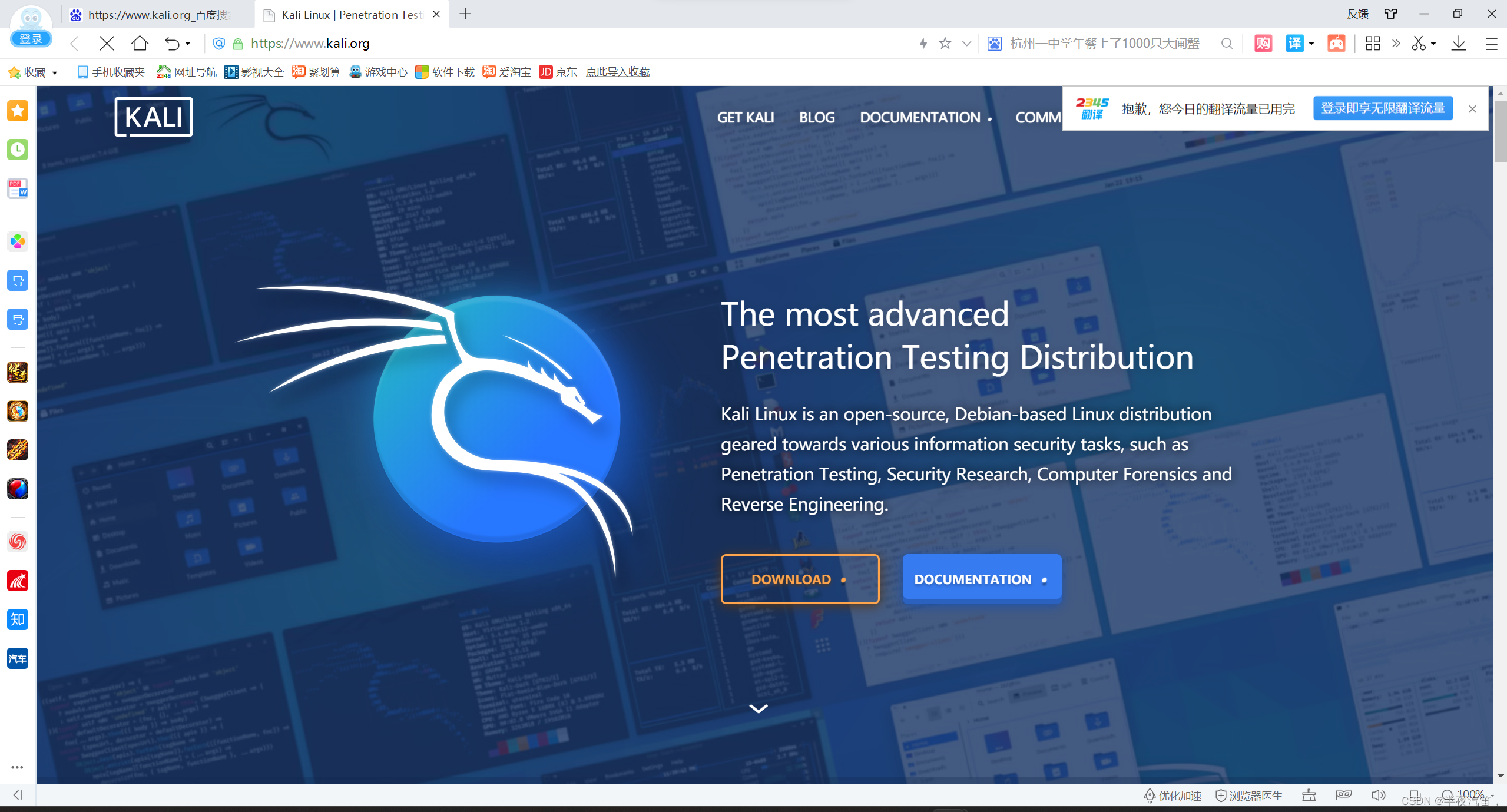Open the downloads arrow icon
The image size is (1507, 812).
[x=1458, y=43]
